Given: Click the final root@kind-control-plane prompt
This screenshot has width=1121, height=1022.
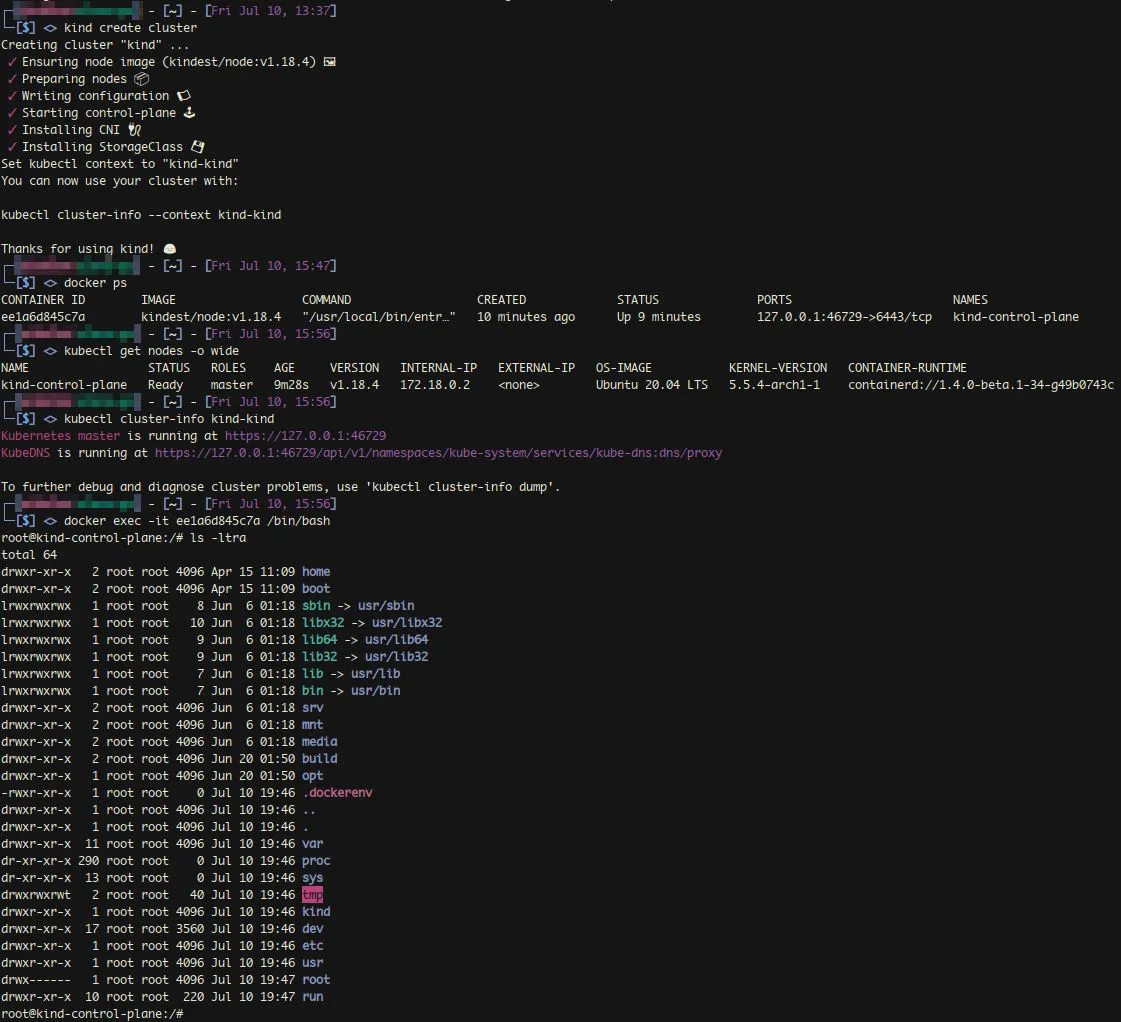Looking at the screenshot, I should click(x=92, y=1014).
